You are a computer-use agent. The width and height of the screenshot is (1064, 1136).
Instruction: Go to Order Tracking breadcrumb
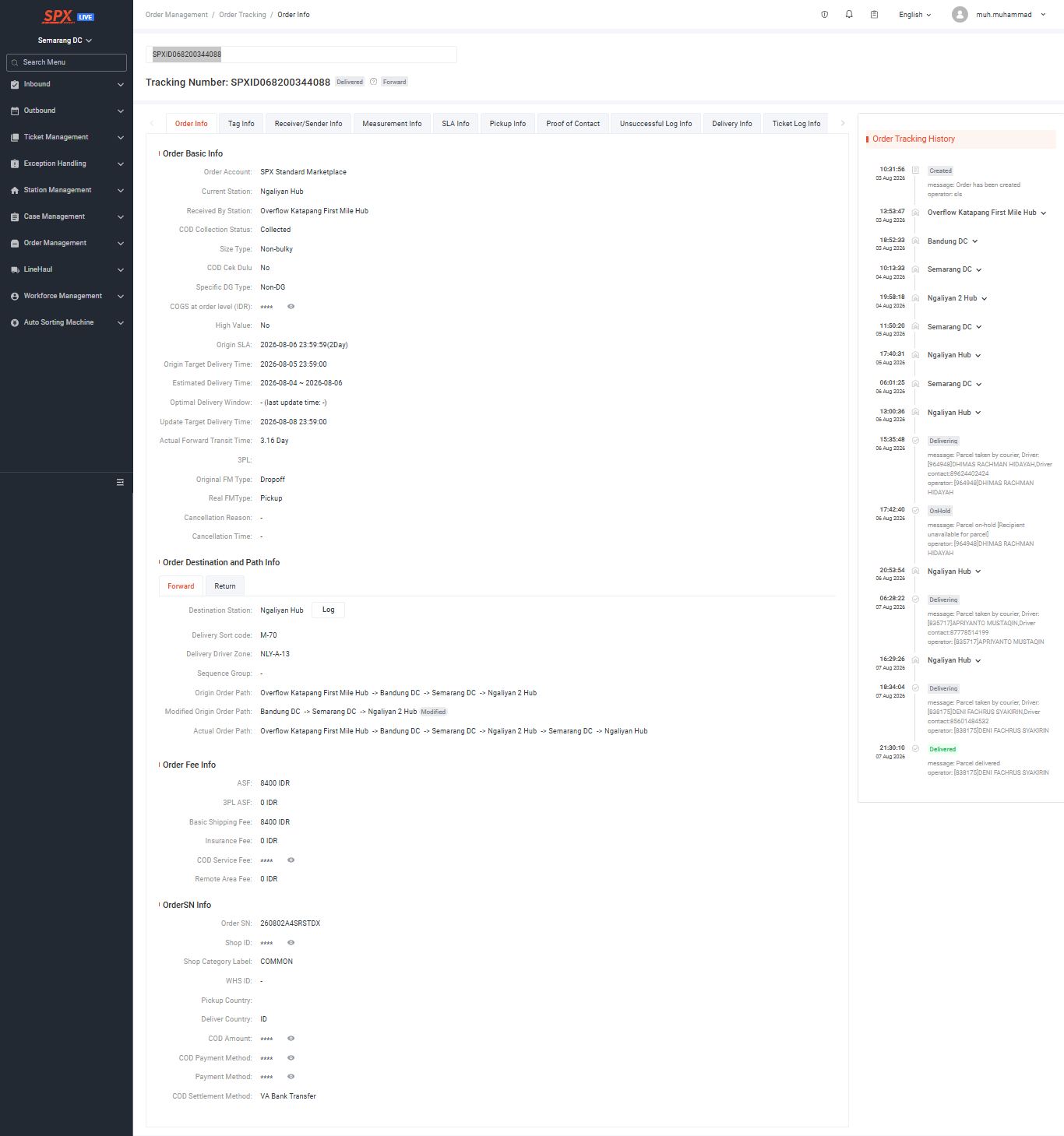(x=242, y=15)
